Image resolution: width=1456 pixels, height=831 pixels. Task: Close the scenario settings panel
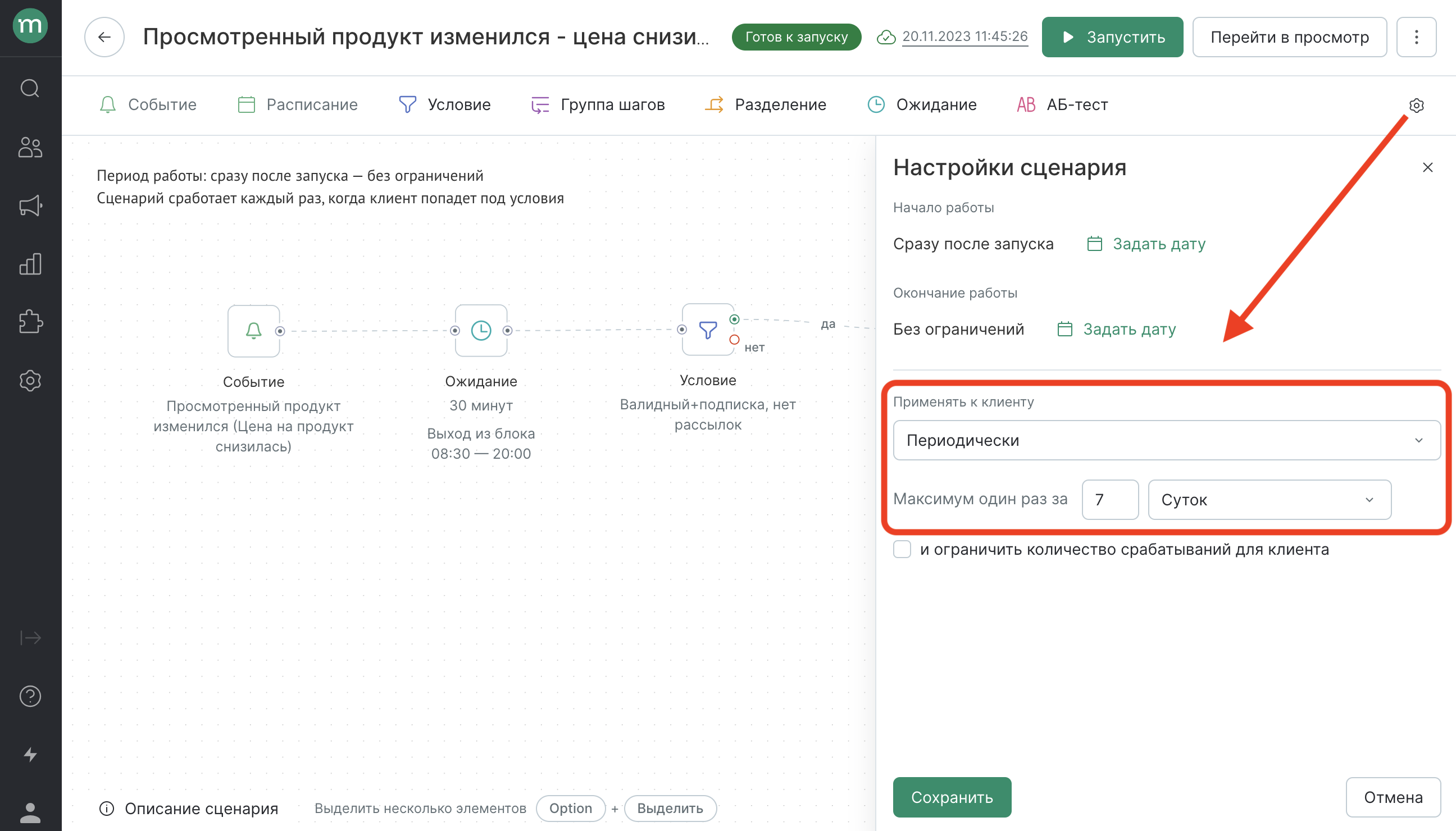pos(1427,167)
